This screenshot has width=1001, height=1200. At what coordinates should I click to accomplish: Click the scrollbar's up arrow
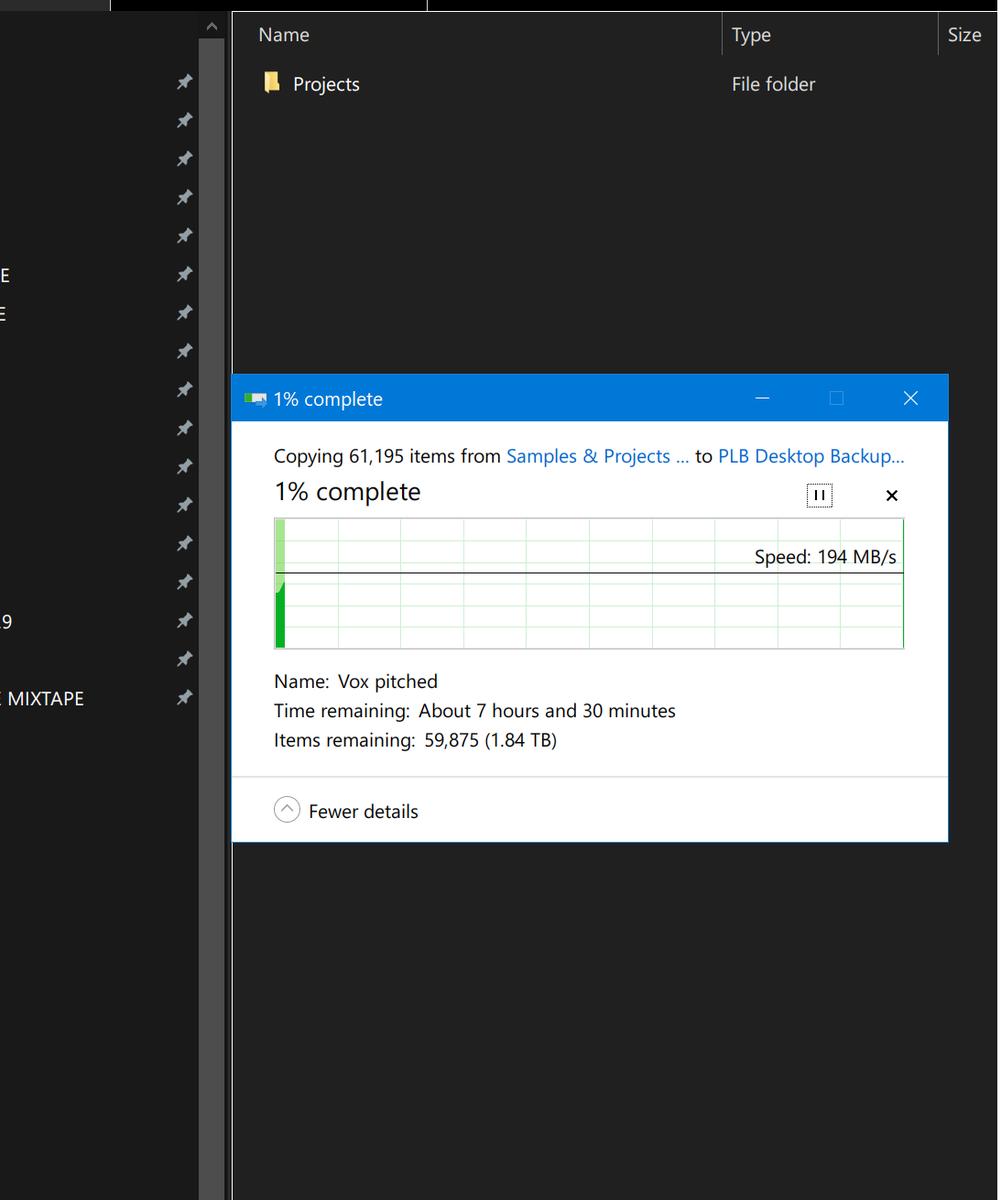(211, 26)
